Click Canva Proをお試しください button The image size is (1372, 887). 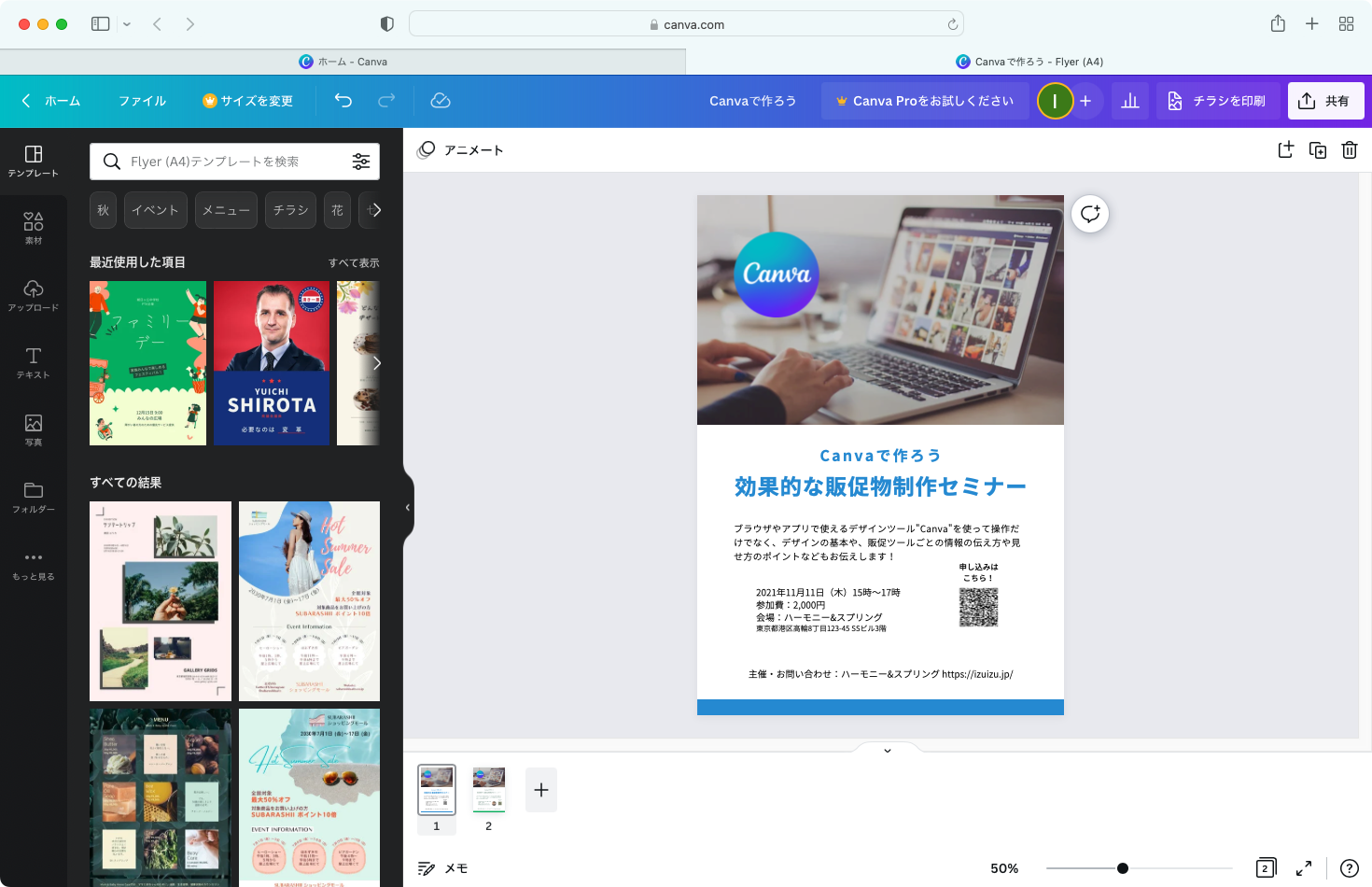tap(925, 101)
